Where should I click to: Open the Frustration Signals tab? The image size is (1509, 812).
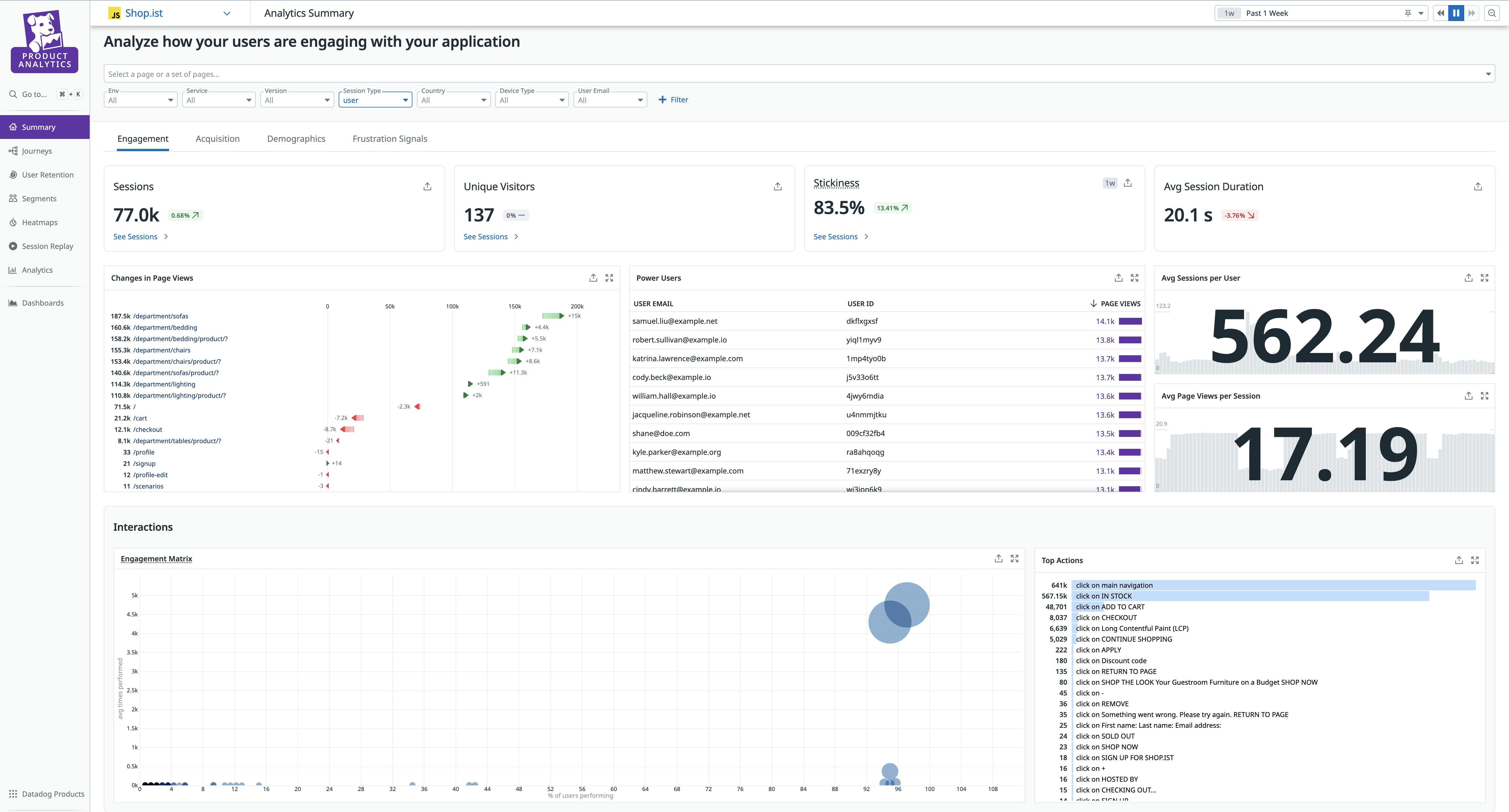(x=389, y=139)
